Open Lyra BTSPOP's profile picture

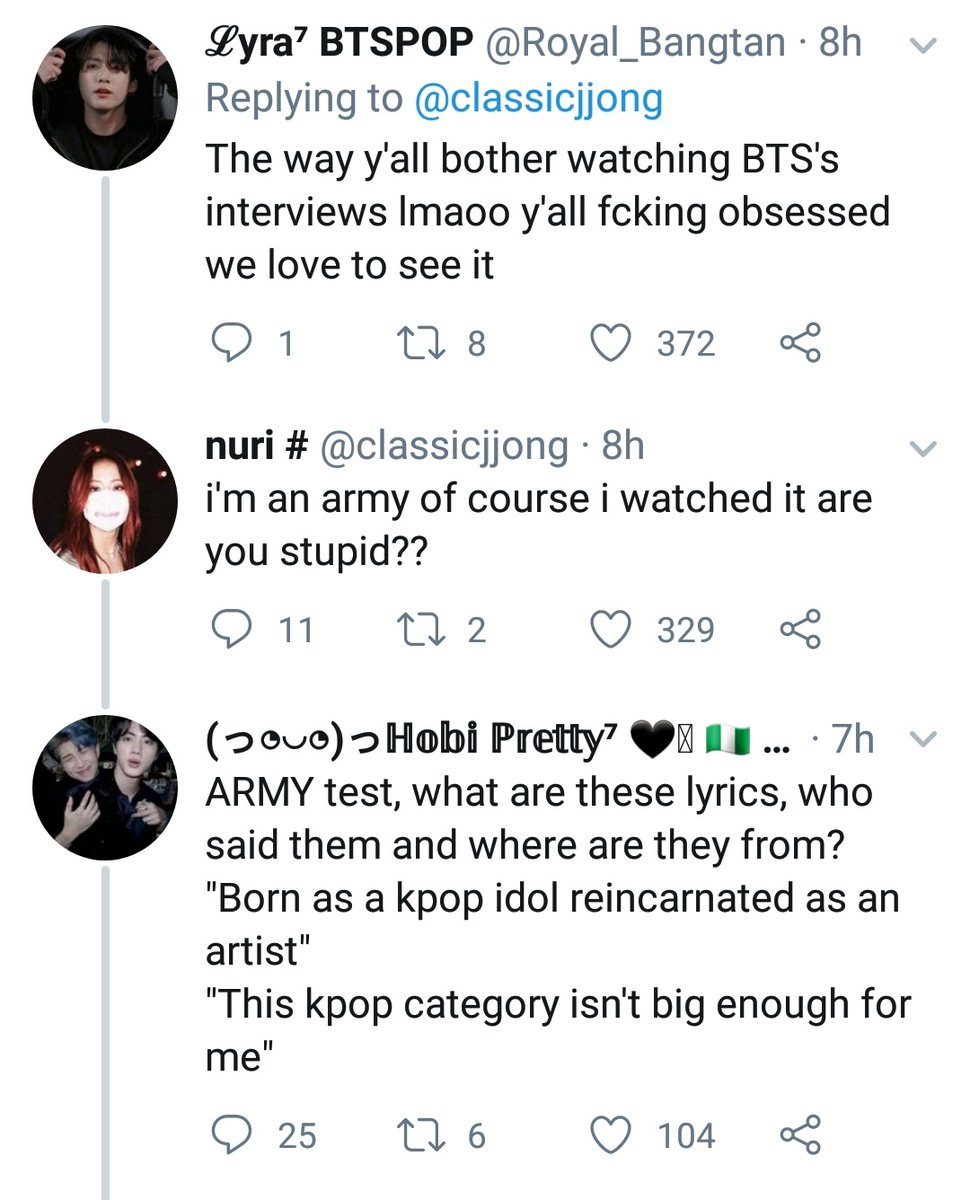coord(105,97)
